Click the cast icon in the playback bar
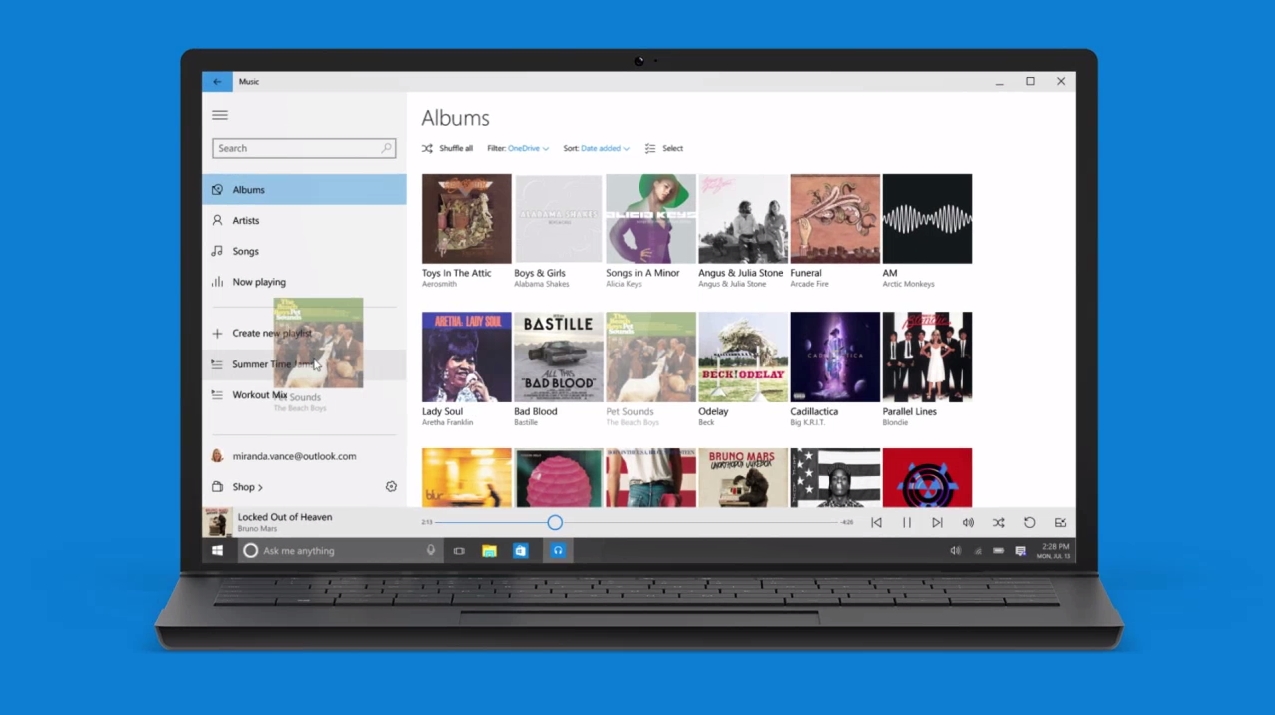This screenshot has height=715, width=1275. [x=1060, y=522]
